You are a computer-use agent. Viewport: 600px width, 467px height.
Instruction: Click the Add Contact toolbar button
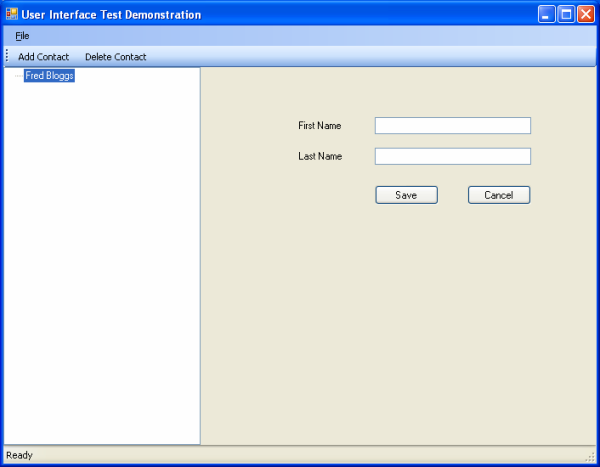[x=44, y=57]
